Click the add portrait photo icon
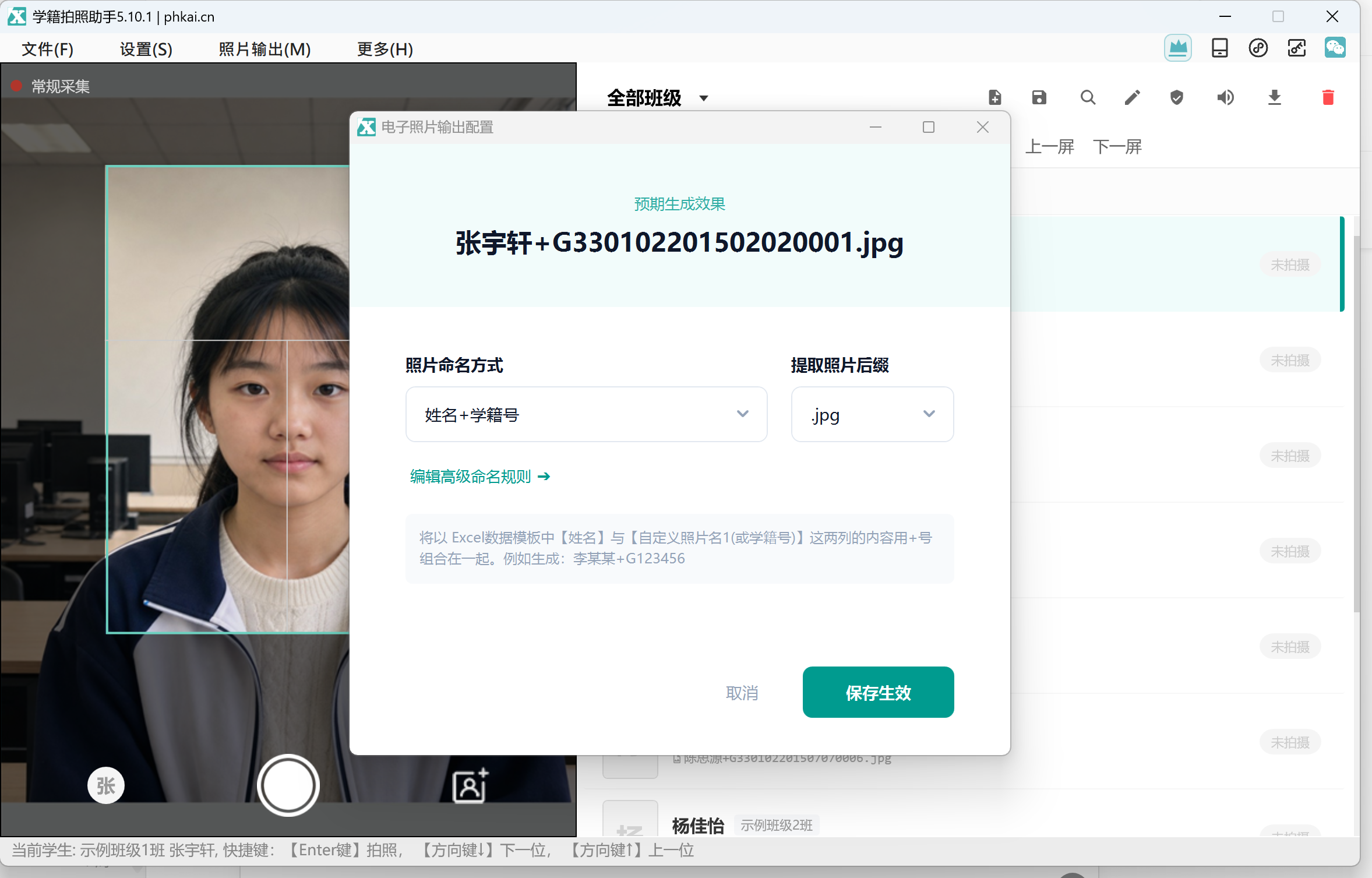Screen dimensions: 1372x878 point(470,785)
